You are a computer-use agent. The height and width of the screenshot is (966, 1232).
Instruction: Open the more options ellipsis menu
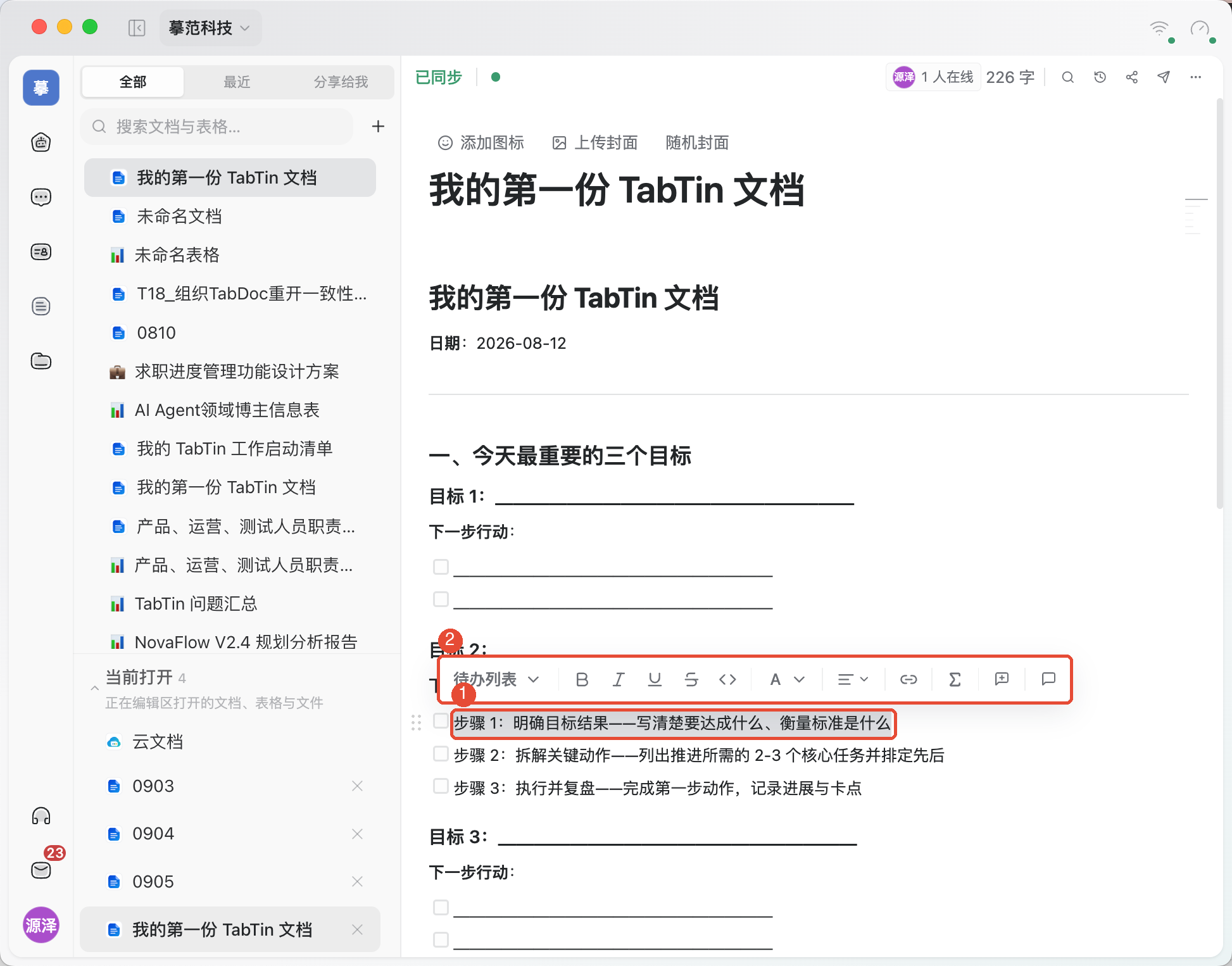click(x=1195, y=77)
